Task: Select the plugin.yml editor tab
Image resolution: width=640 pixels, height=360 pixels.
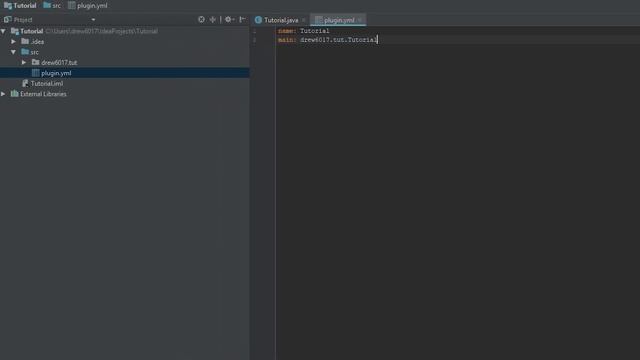Action: point(338,20)
